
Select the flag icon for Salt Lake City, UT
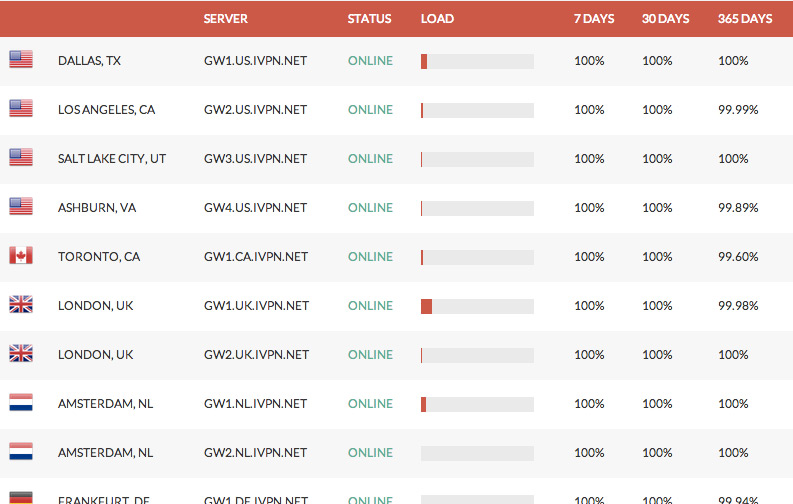[21, 158]
